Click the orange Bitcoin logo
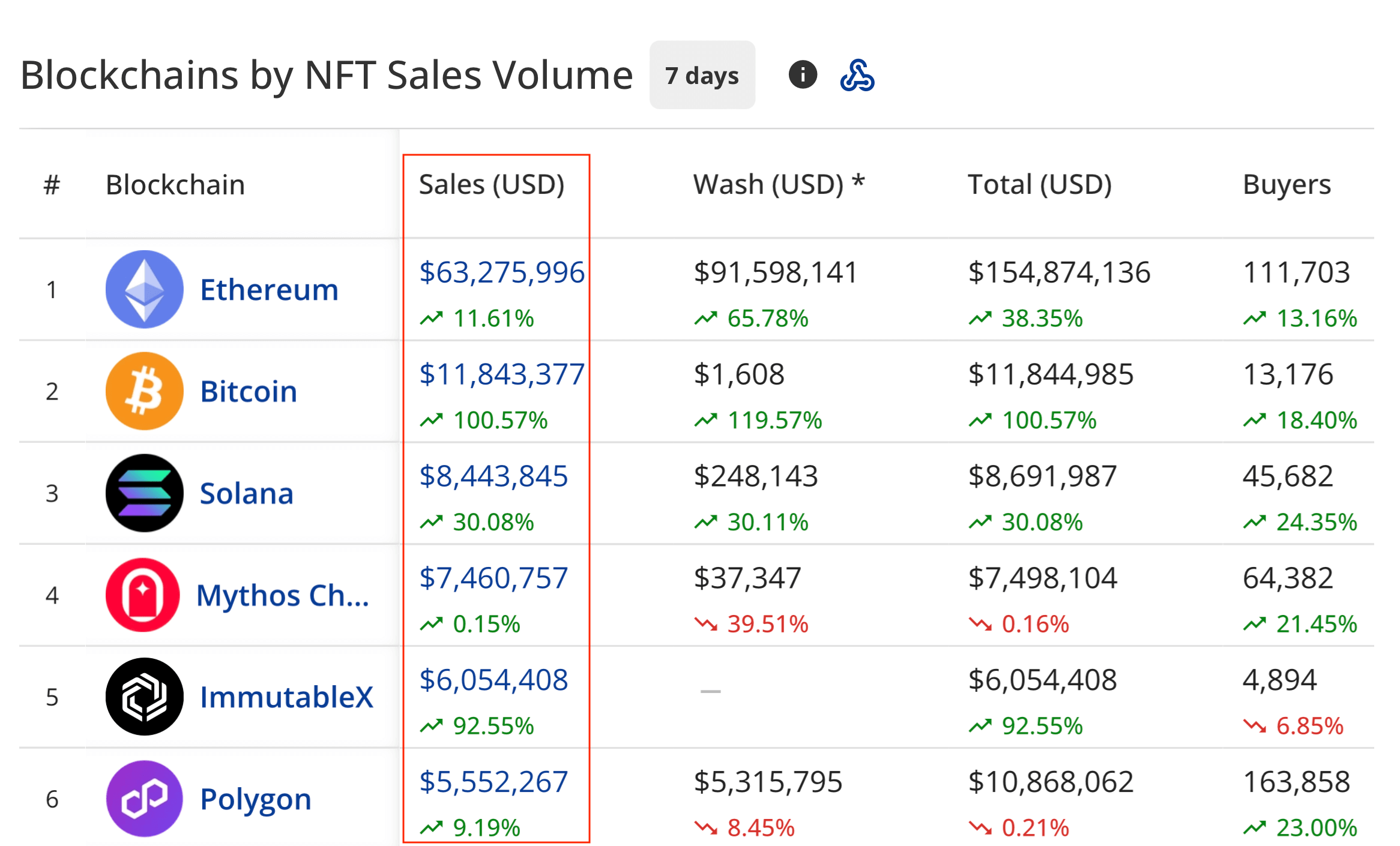The width and height of the screenshot is (1400, 846). click(x=144, y=391)
